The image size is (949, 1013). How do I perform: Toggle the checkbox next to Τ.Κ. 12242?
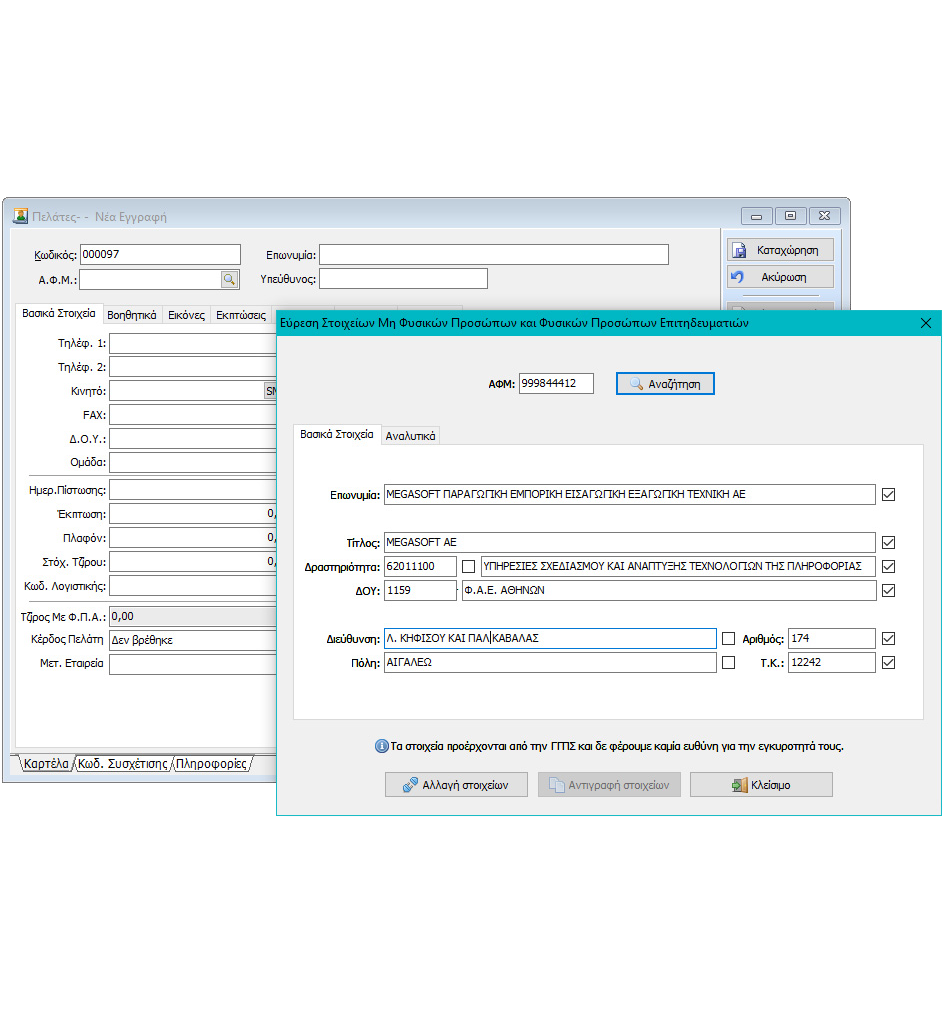click(888, 662)
